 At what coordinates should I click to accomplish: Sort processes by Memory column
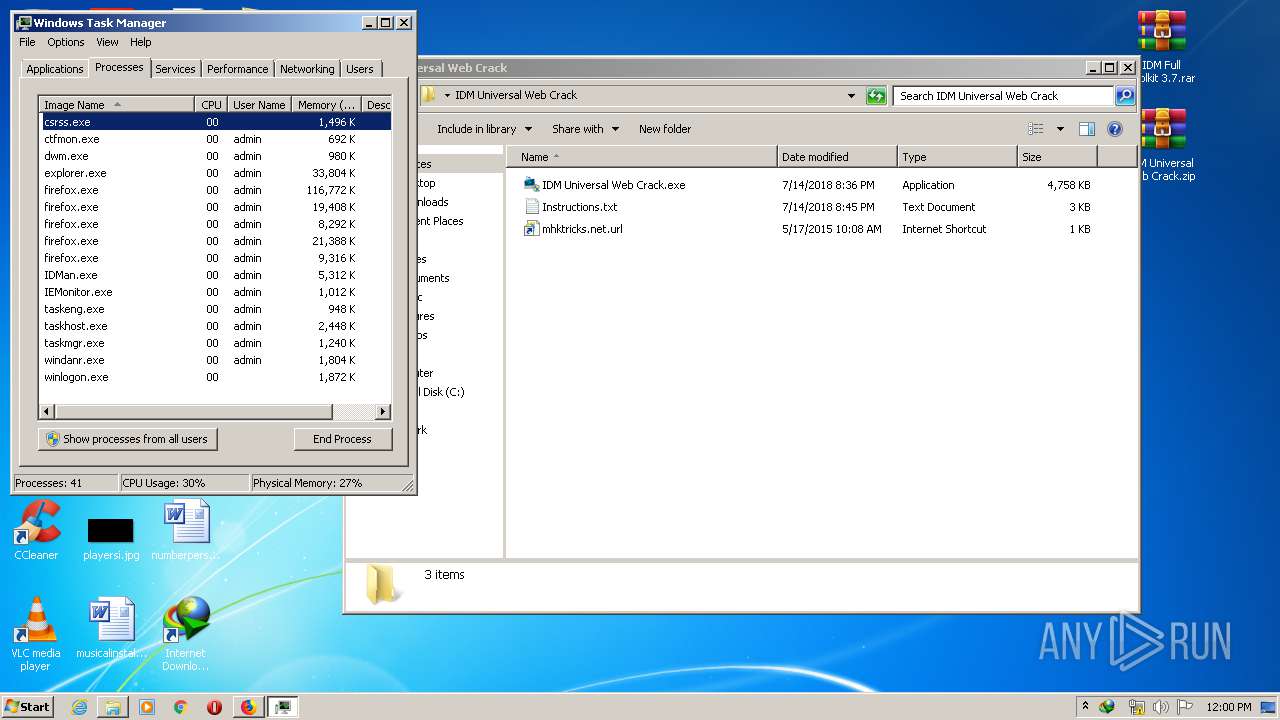(x=326, y=105)
